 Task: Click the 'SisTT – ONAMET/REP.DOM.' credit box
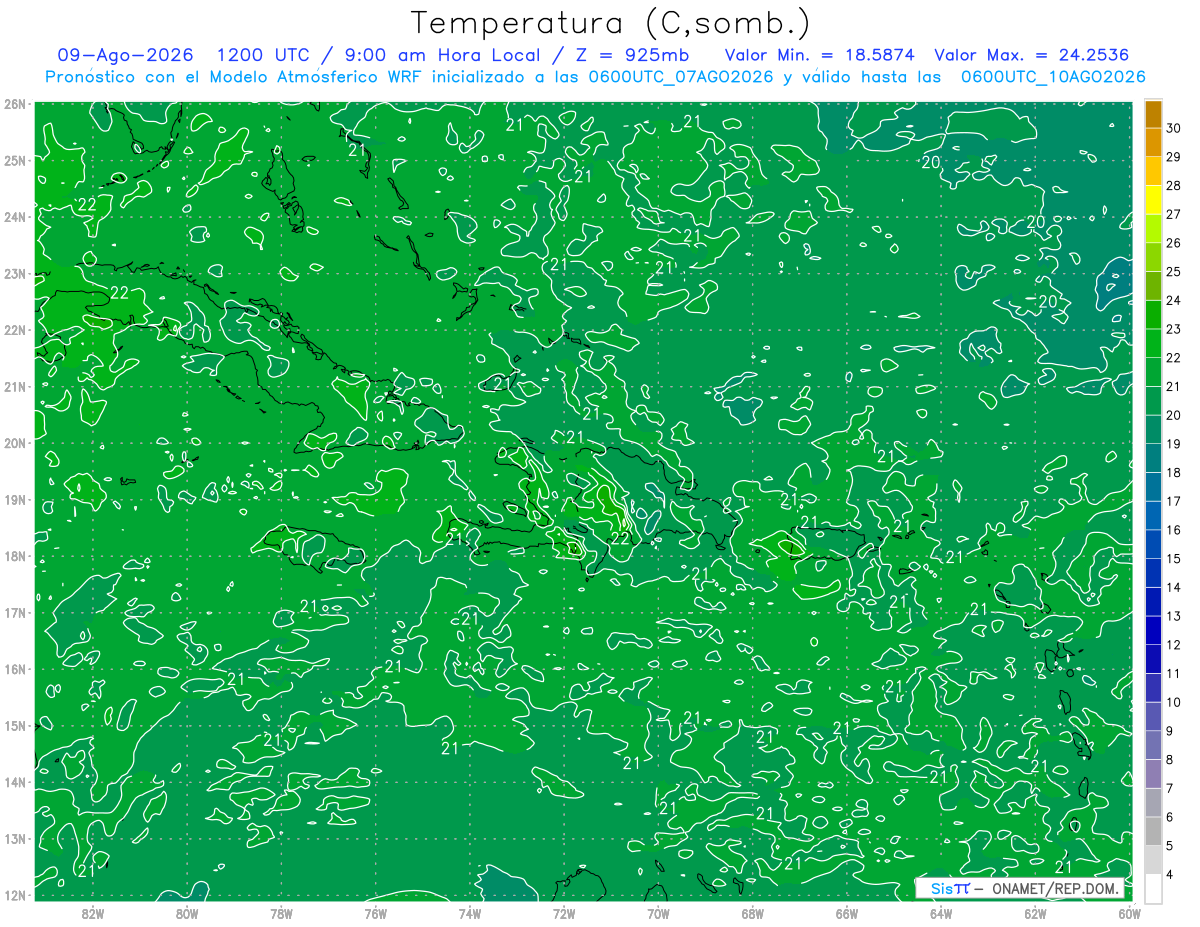tap(1018, 888)
